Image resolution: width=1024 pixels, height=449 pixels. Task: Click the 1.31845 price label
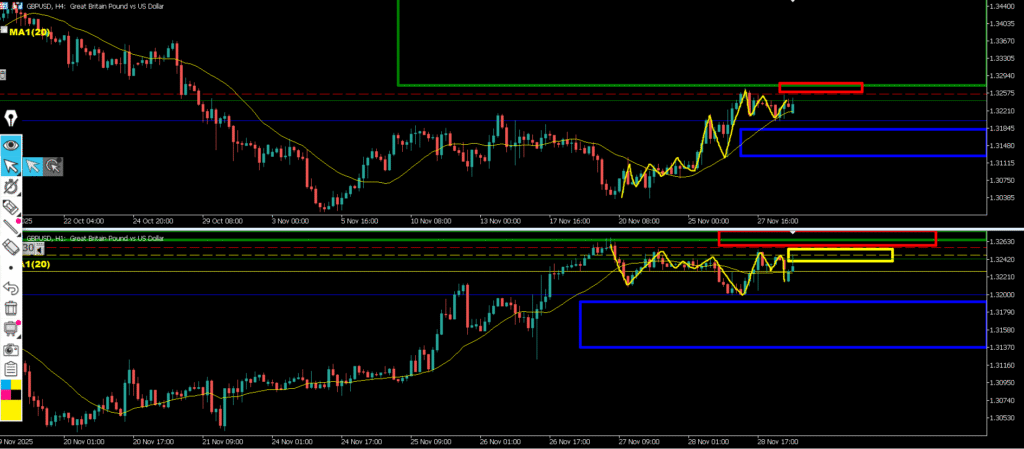click(x=1003, y=128)
